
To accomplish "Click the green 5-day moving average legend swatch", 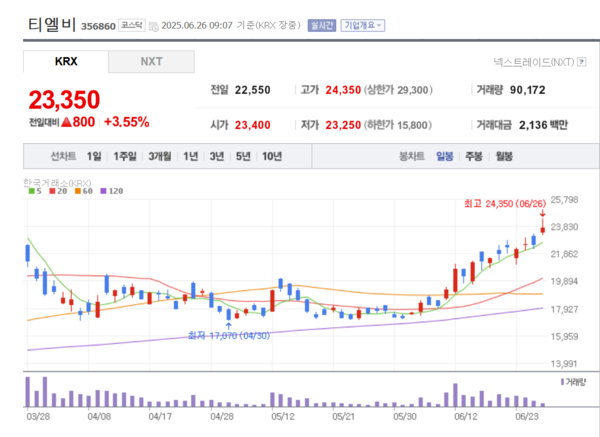I will (31, 191).
